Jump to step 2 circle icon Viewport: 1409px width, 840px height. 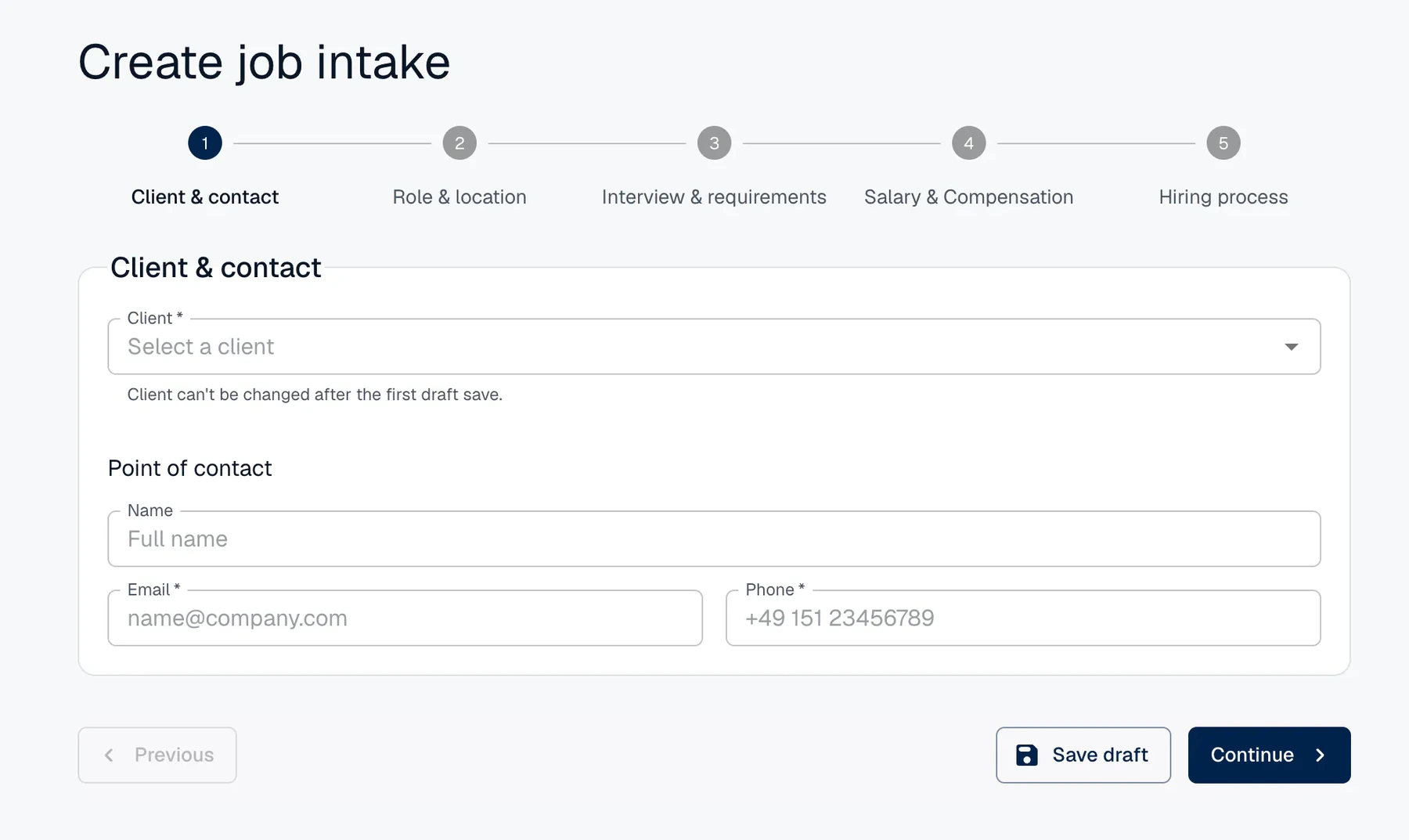[x=459, y=143]
